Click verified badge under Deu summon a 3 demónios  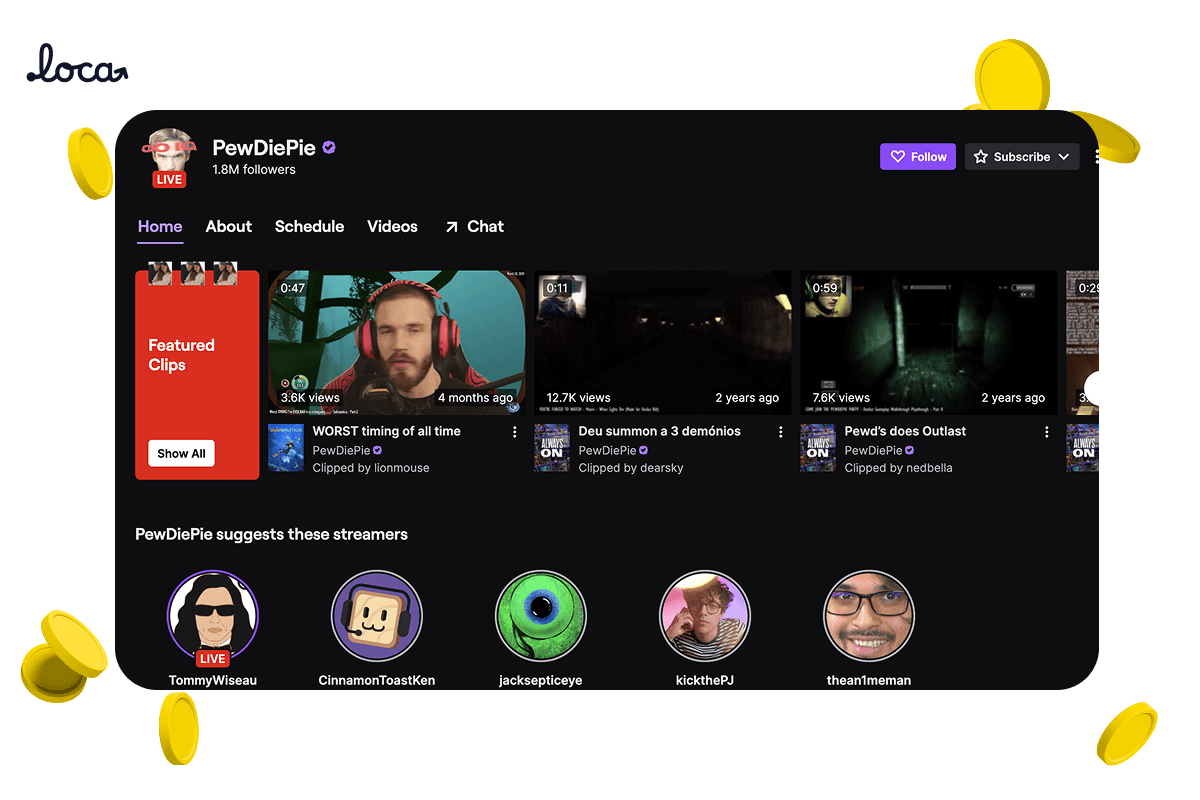click(643, 451)
